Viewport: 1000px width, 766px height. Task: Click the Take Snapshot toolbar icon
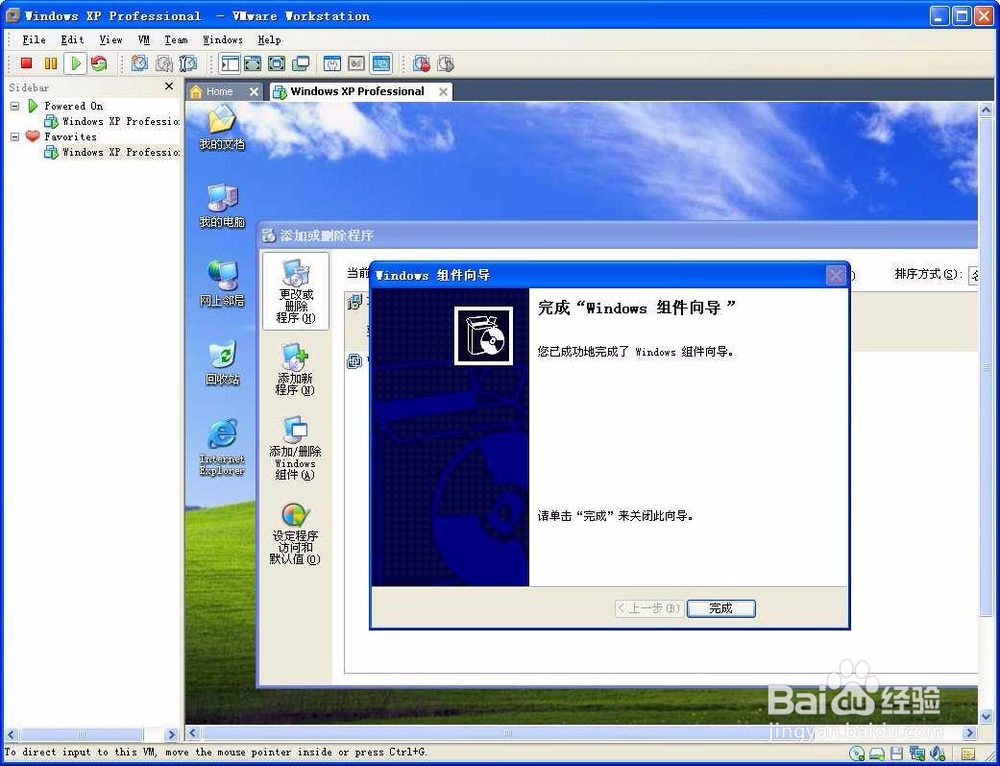point(140,63)
